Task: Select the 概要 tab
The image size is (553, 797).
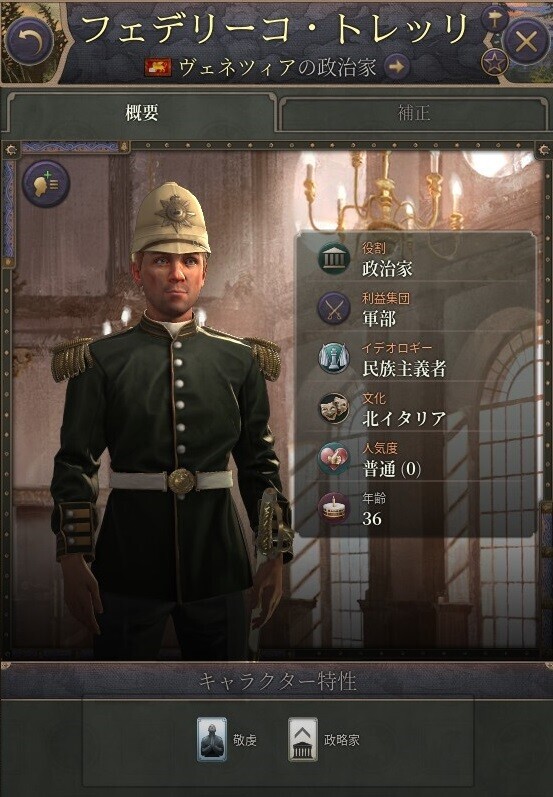Action: point(142,112)
